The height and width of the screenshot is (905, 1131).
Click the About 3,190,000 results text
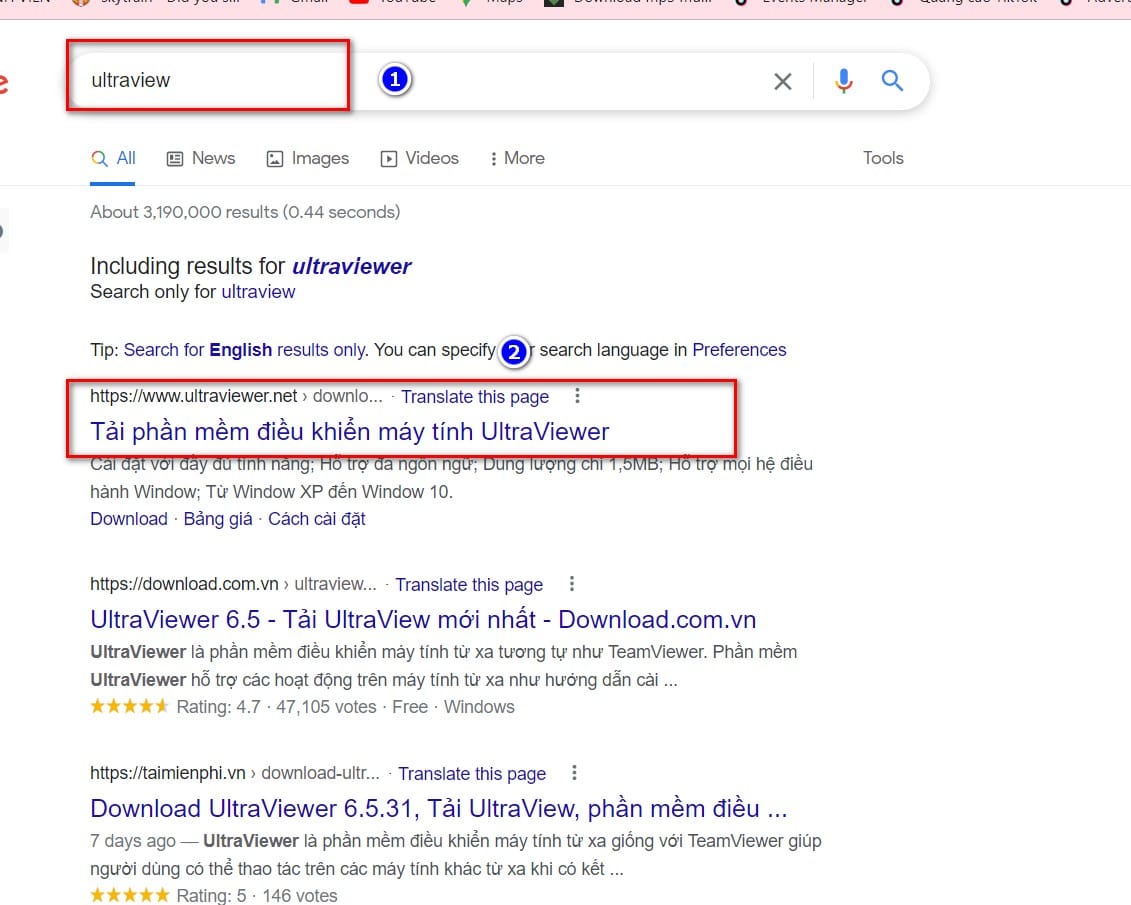245,212
